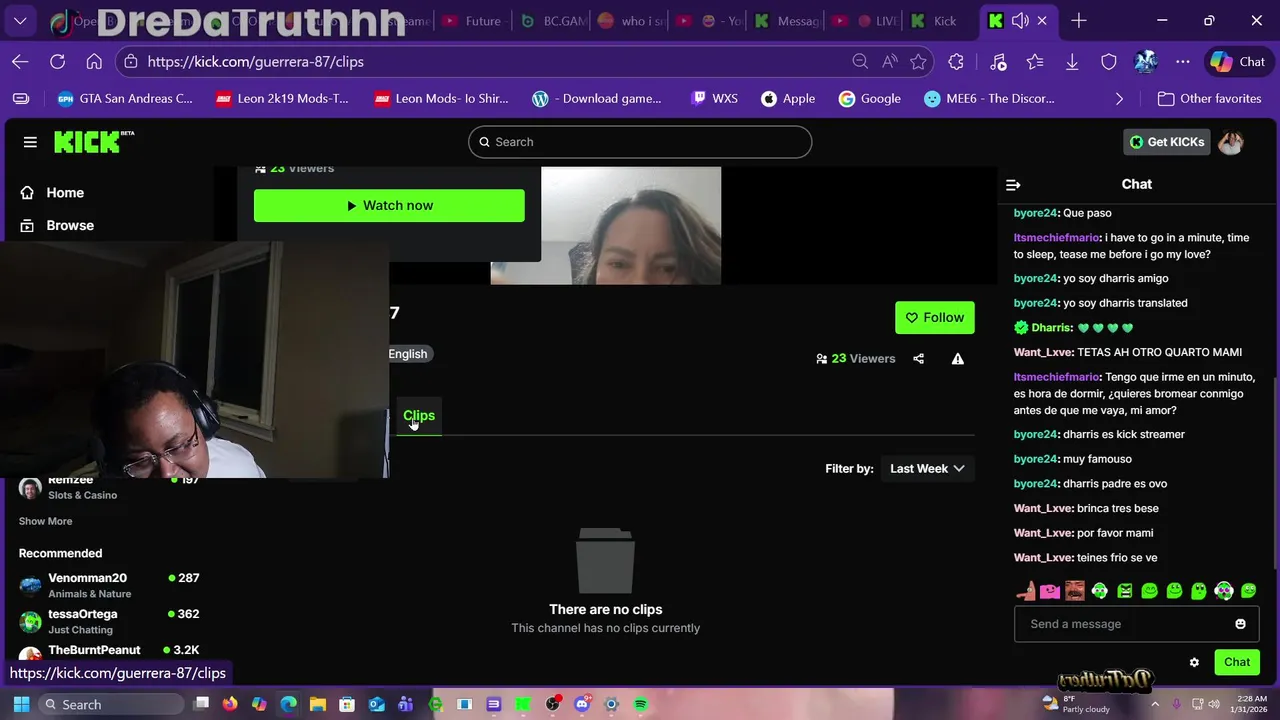
Task: Open chat settings gear icon
Action: 1194,662
